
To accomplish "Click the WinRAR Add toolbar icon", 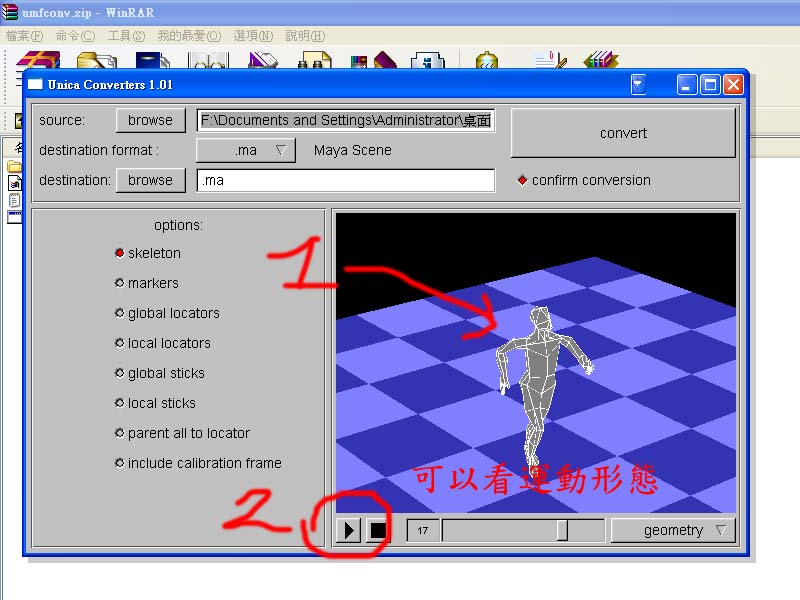I will 38,60.
